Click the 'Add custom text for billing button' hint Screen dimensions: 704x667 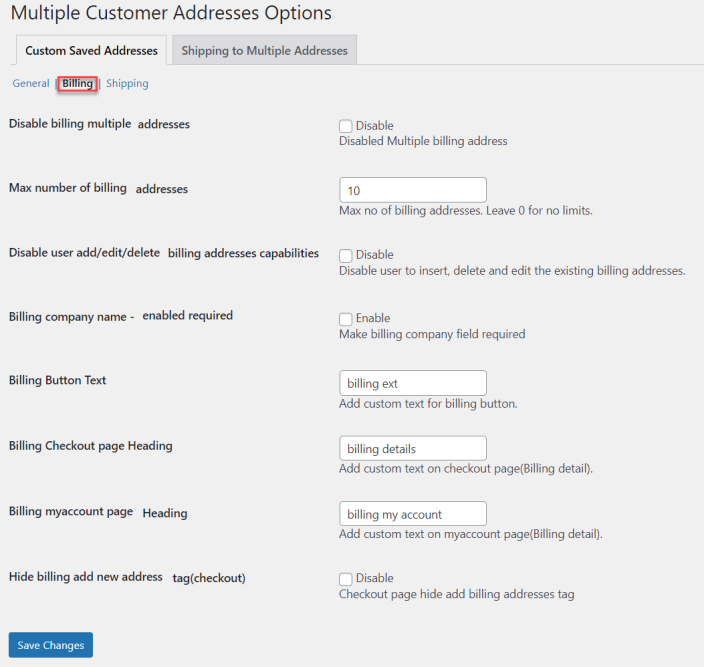pos(428,404)
